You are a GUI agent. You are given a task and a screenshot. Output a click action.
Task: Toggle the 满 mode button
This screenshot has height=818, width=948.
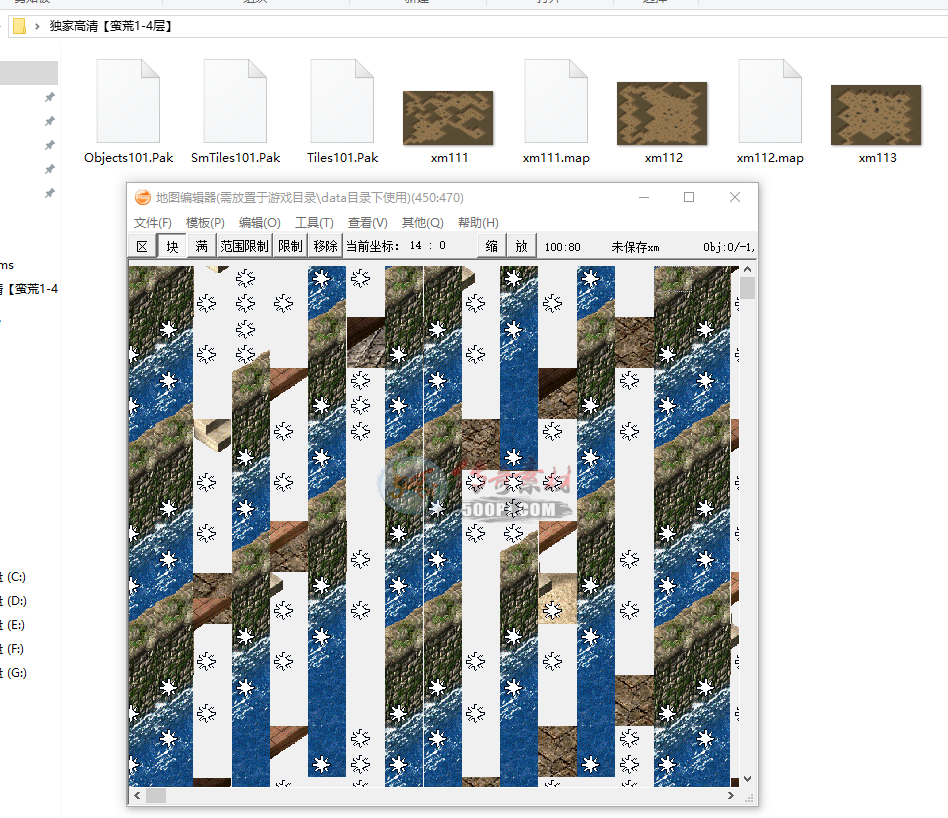coord(202,246)
